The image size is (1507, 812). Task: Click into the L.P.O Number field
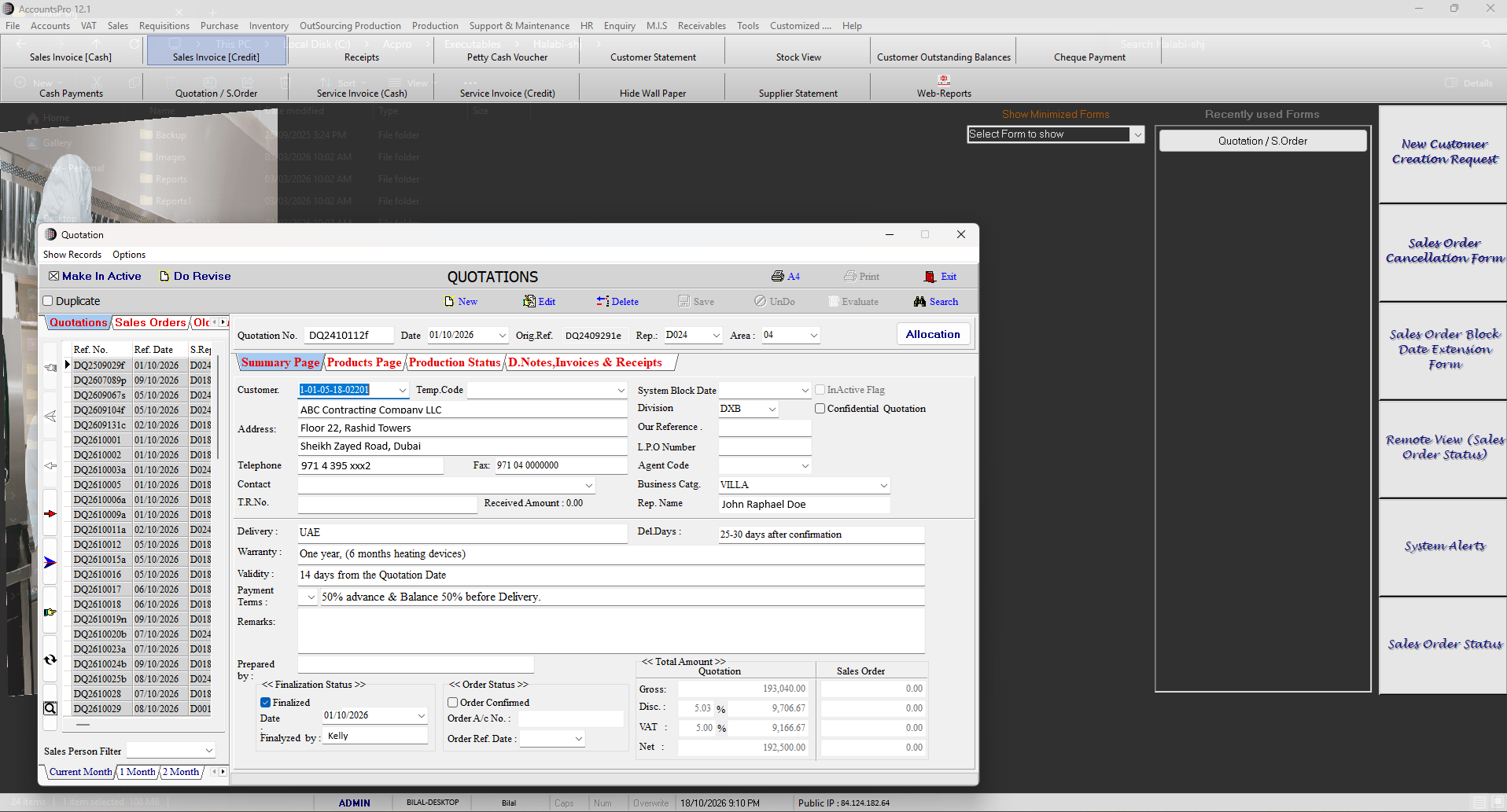point(765,446)
